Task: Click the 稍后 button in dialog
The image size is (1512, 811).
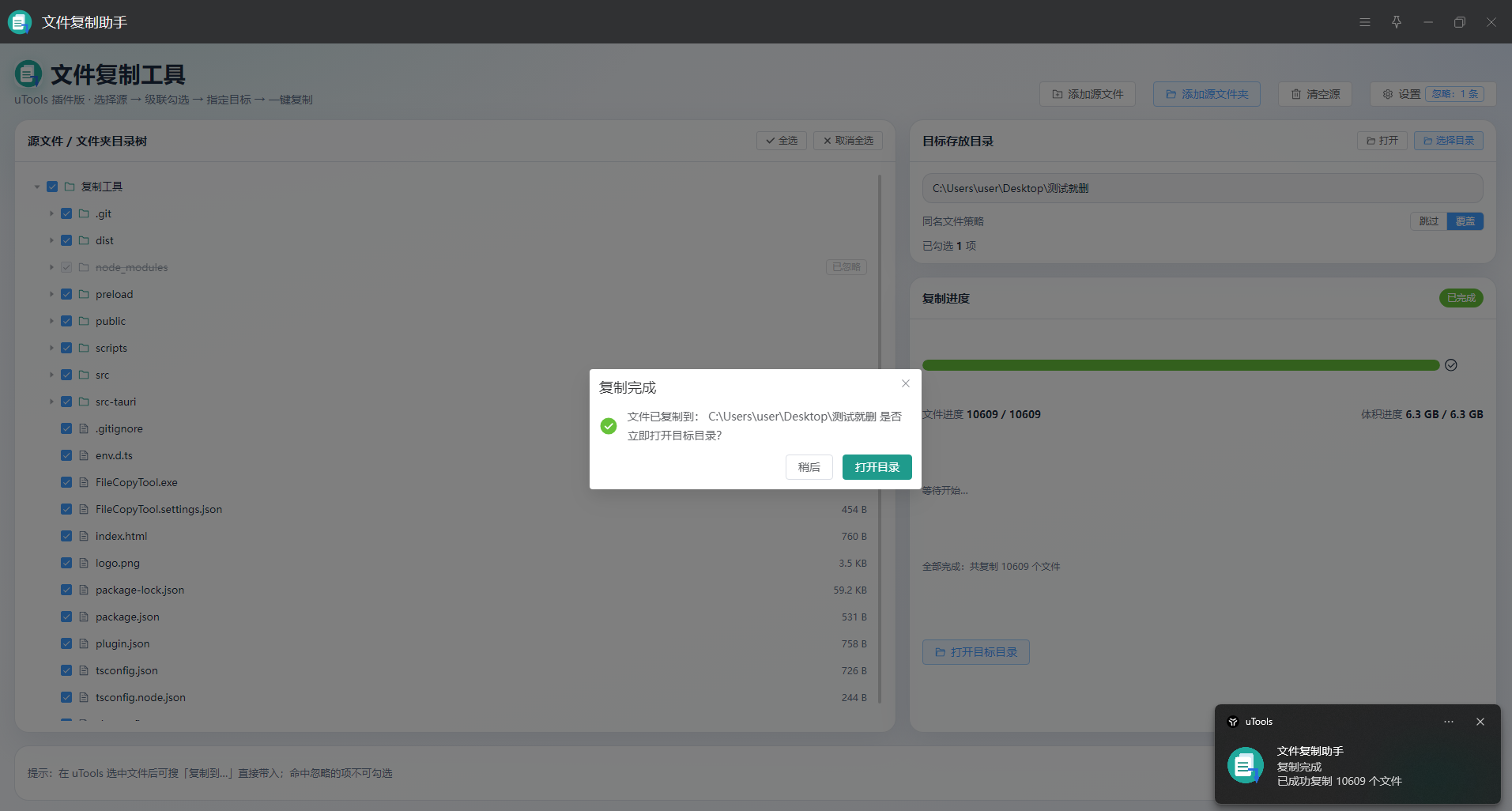Action: click(x=809, y=467)
